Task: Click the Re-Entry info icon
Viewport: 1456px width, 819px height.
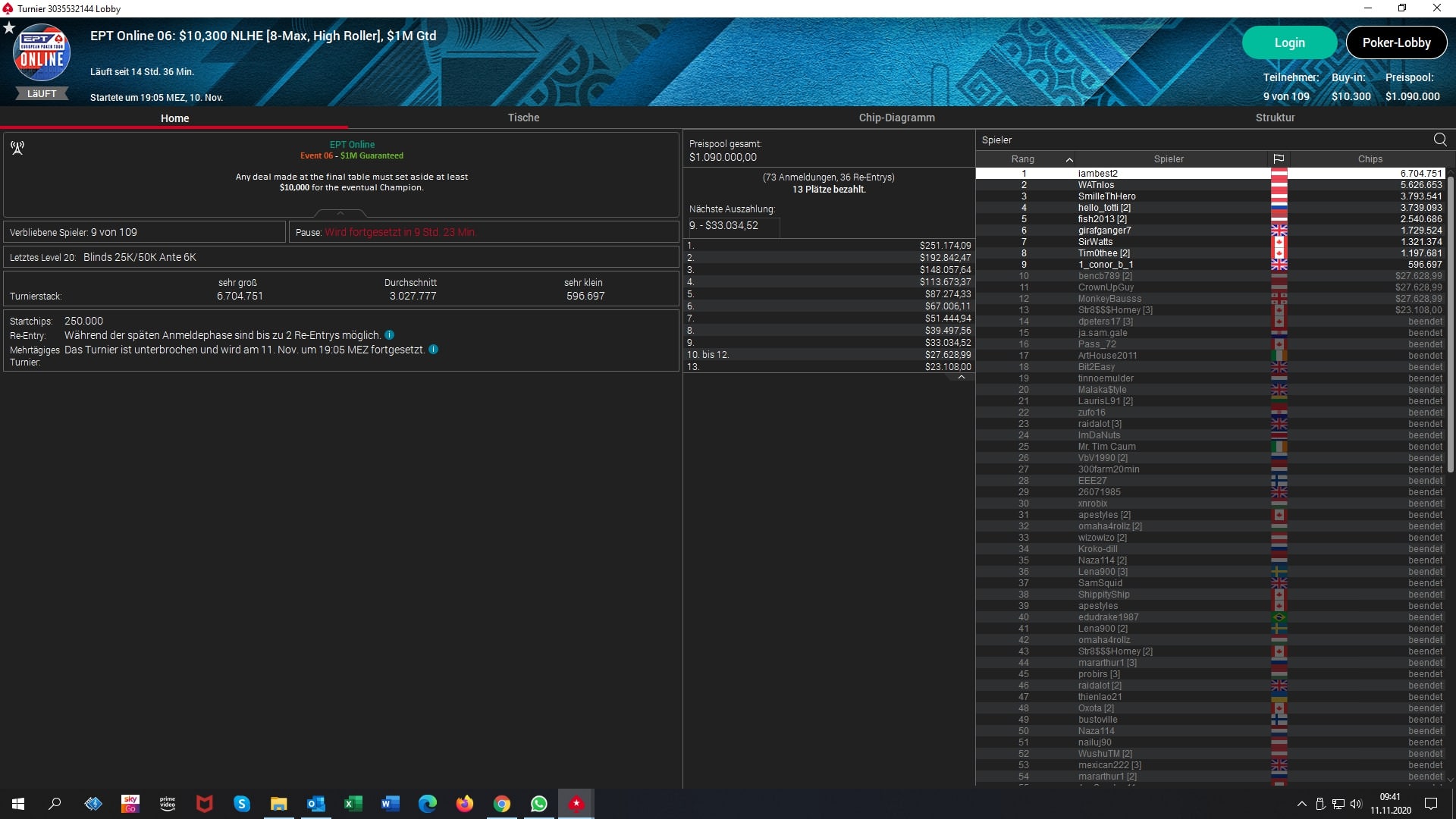Action: pyautogui.click(x=389, y=335)
